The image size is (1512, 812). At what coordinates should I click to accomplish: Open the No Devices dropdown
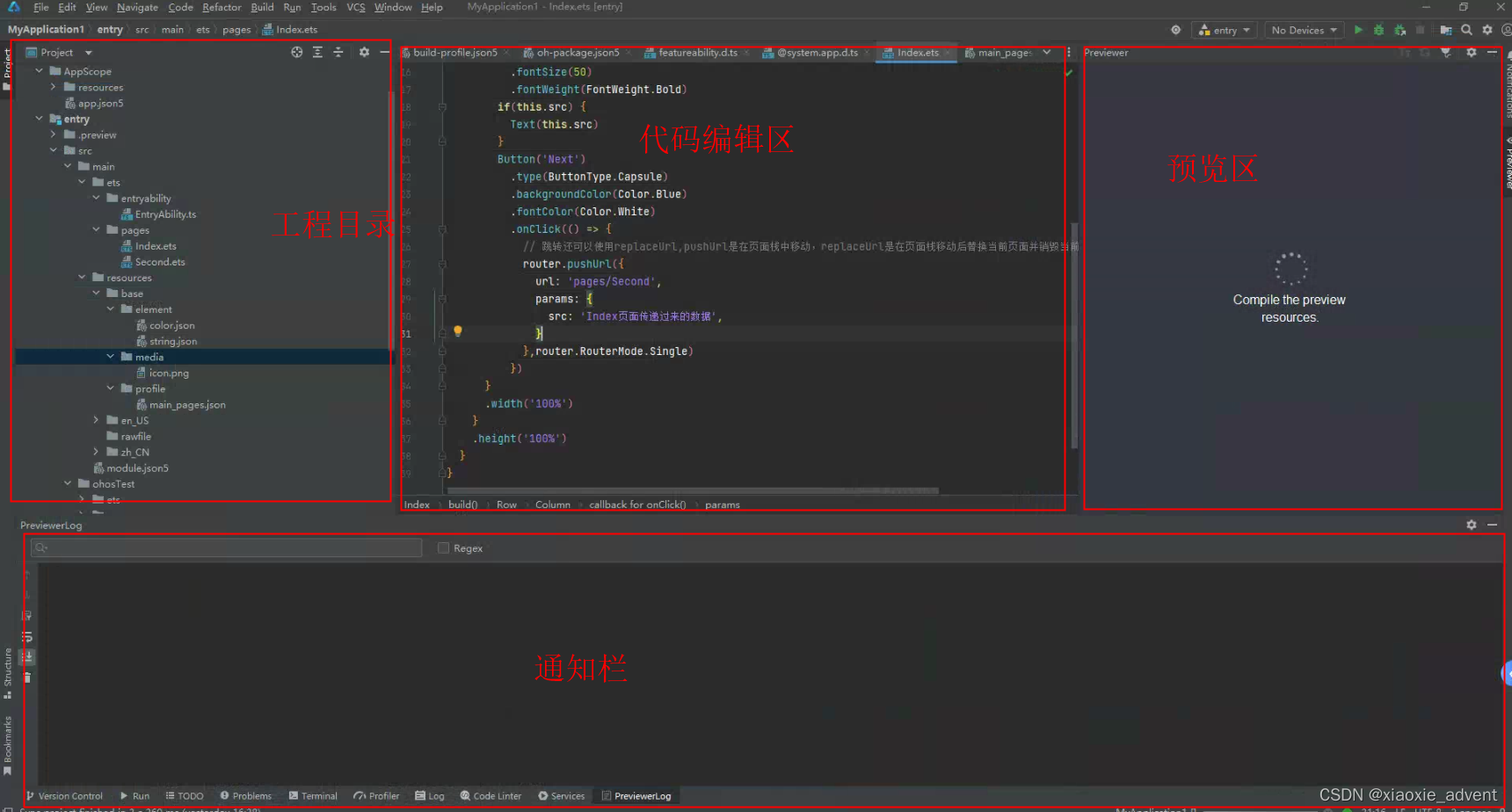click(1305, 30)
